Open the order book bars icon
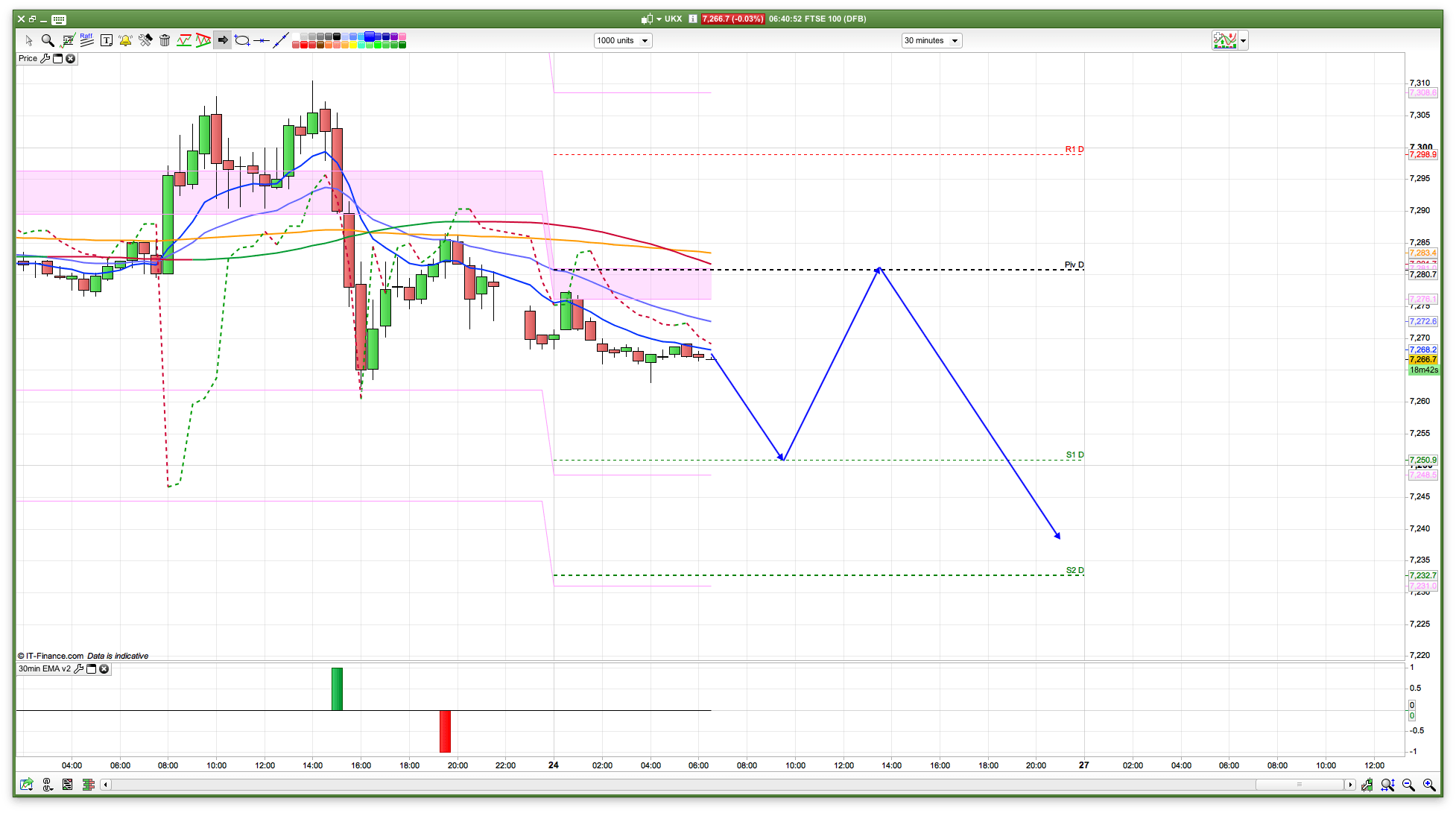The image size is (1456, 813). click(x=88, y=785)
